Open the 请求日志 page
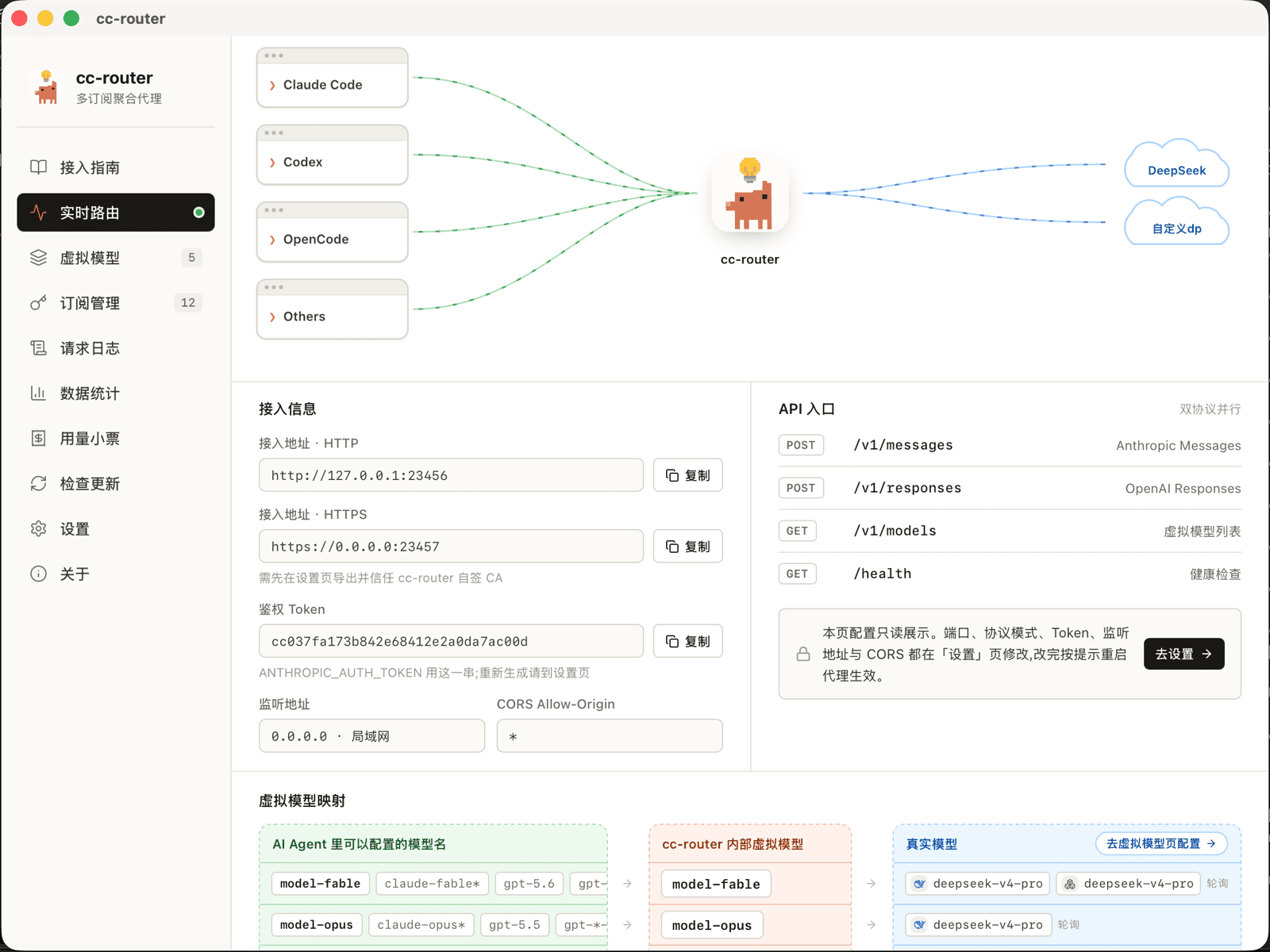 coord(116,348)
